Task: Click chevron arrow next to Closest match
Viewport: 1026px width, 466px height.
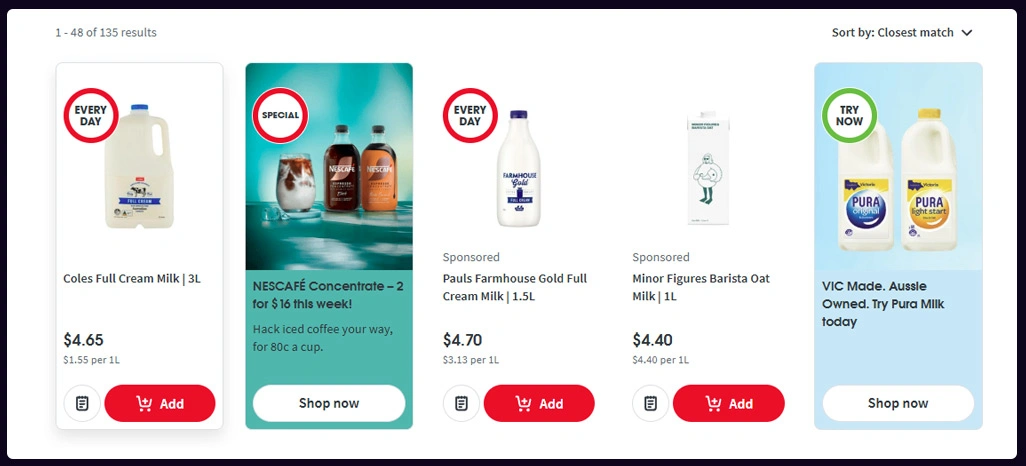Action: tap(967, 33)
